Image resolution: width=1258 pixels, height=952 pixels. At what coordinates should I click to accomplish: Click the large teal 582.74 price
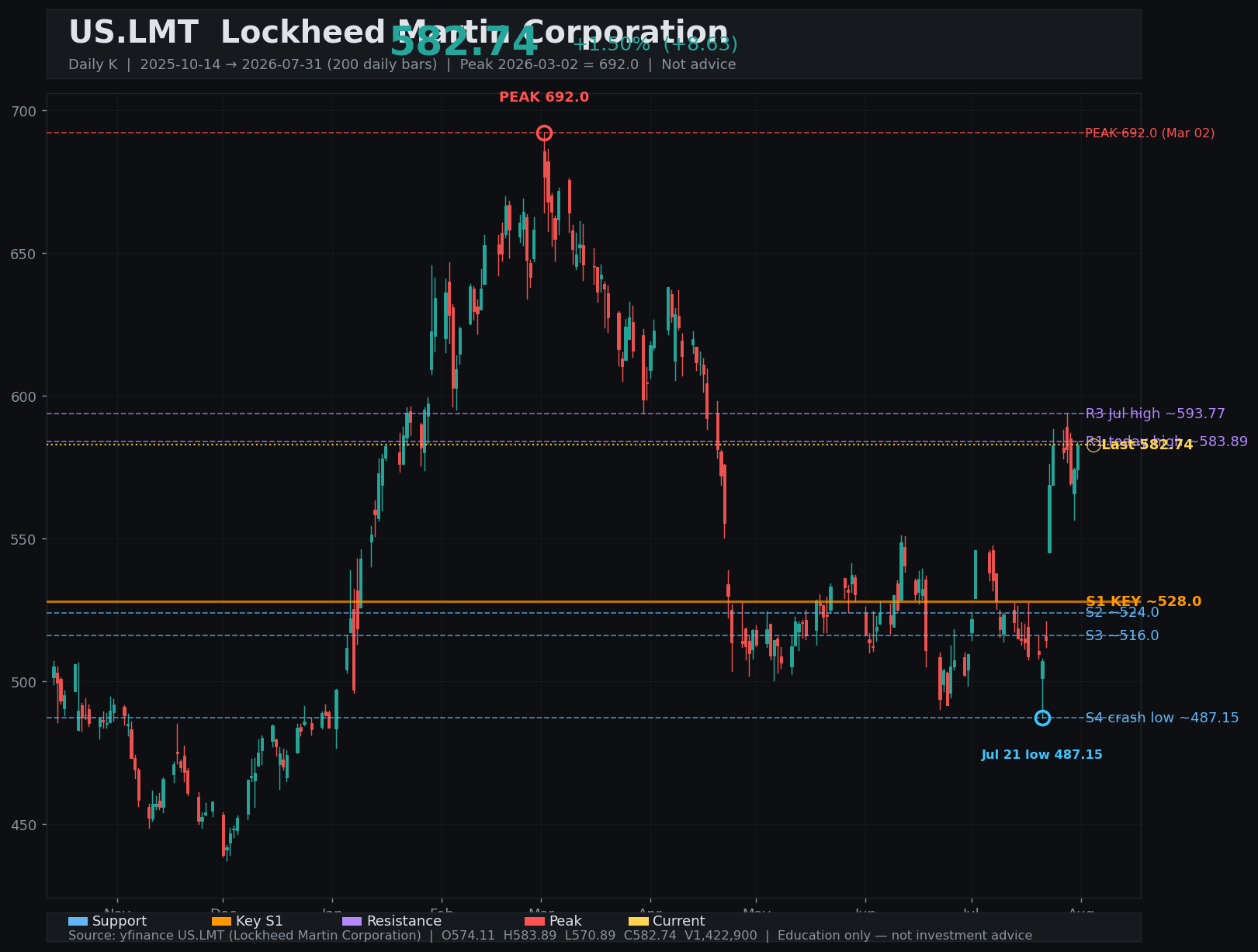(463, 43)
